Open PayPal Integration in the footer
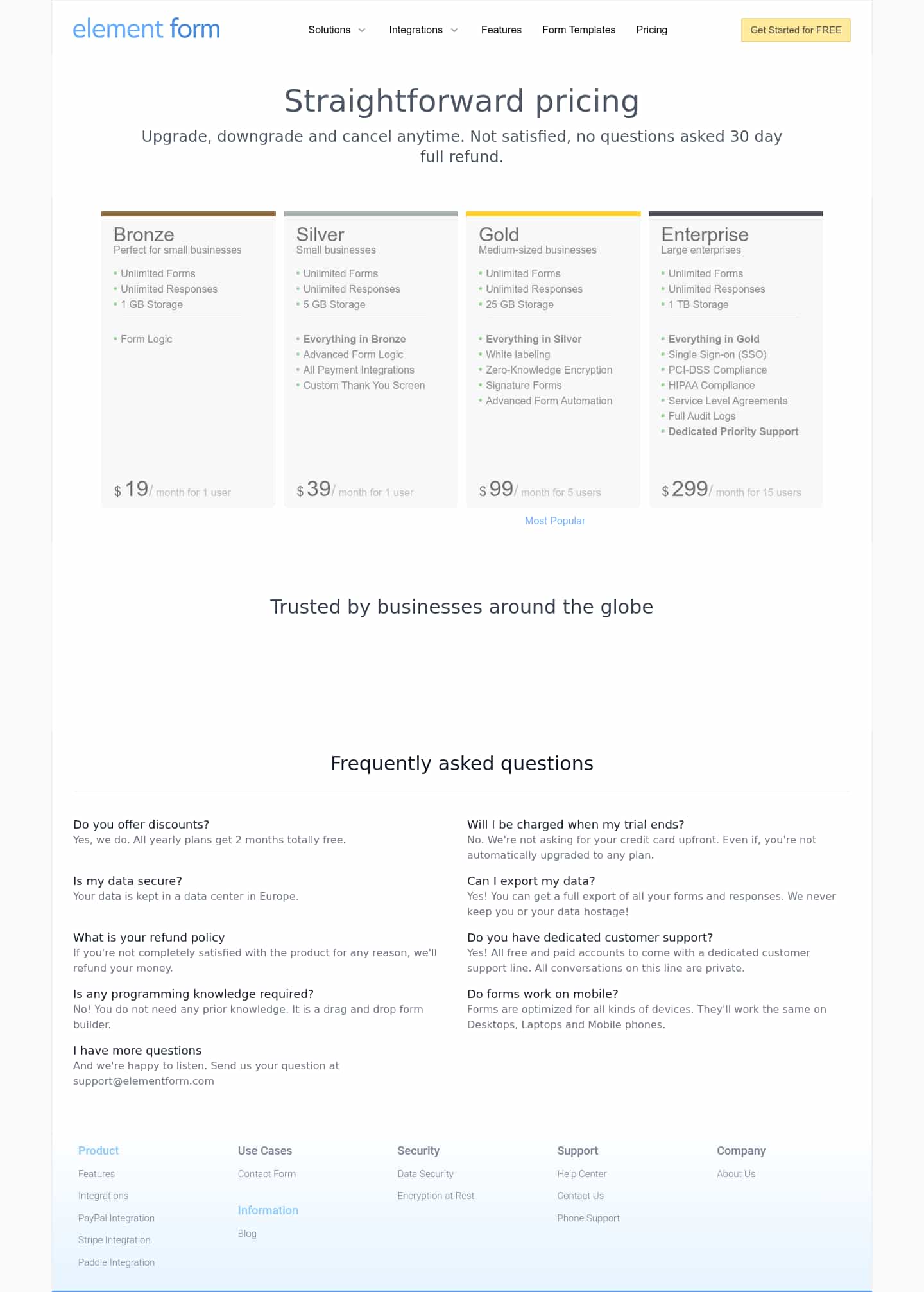 (x=116, y=1218)
